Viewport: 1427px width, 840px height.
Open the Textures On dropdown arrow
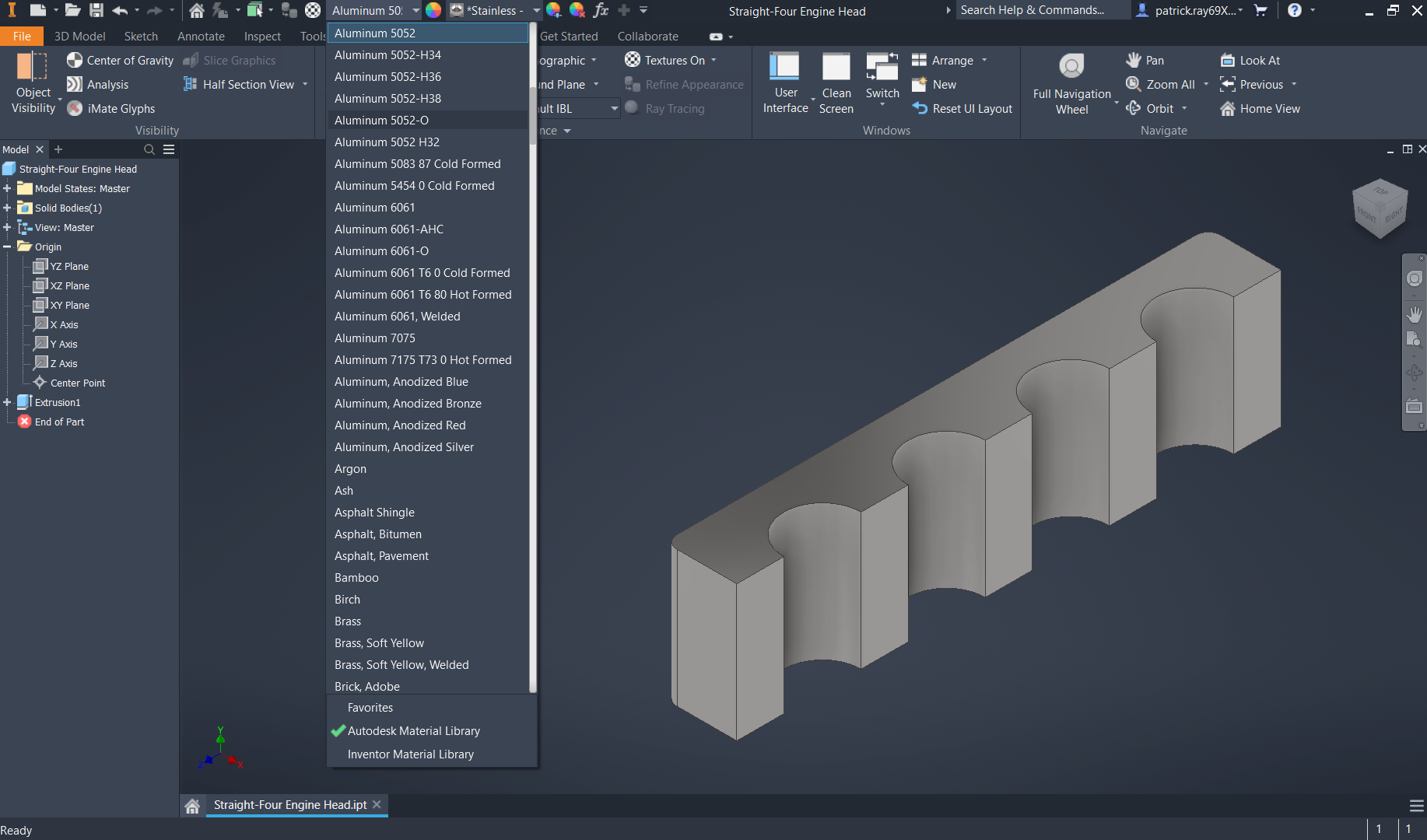713,60
